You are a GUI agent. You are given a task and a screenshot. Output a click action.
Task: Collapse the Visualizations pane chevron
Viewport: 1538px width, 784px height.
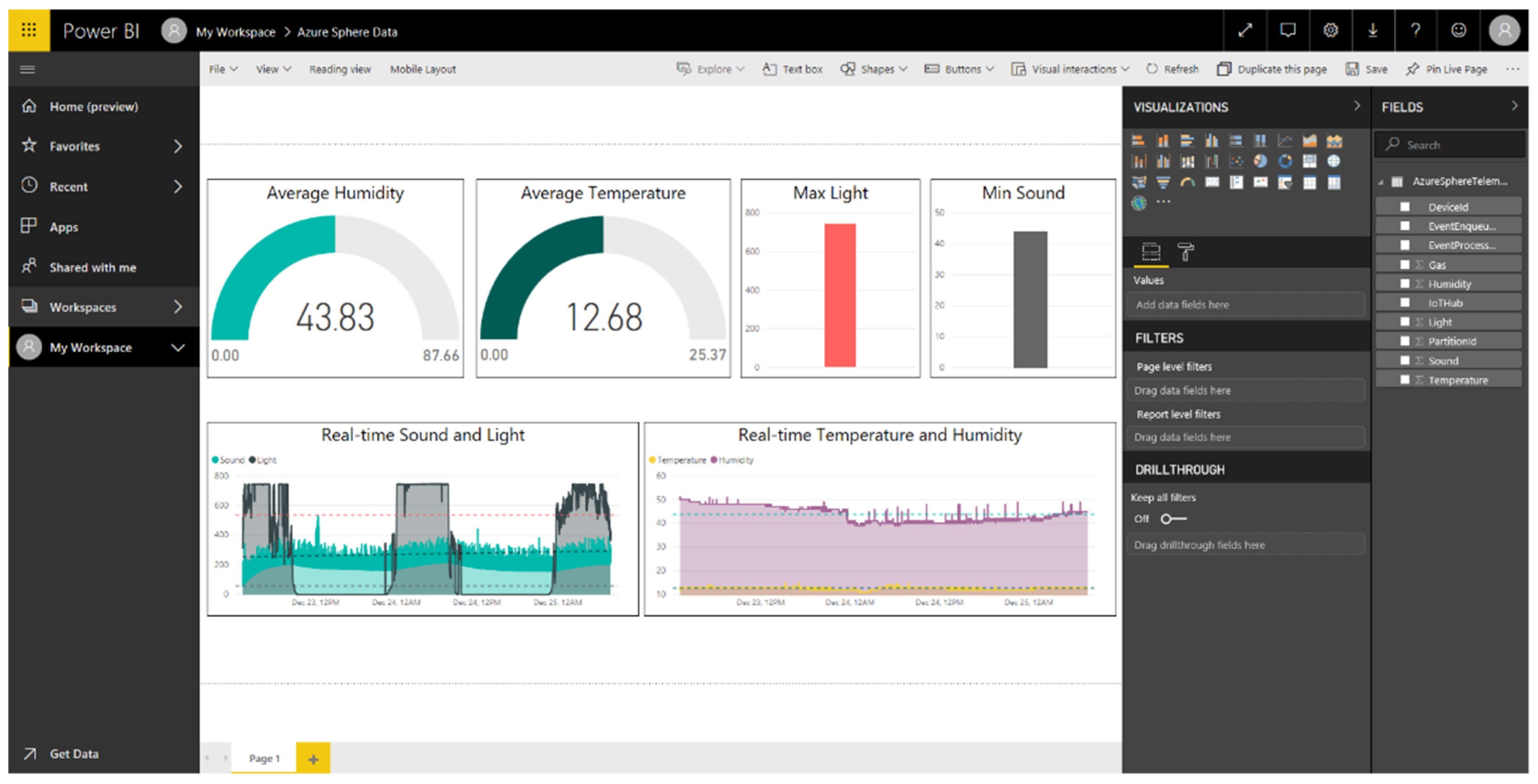[1357, 106]
